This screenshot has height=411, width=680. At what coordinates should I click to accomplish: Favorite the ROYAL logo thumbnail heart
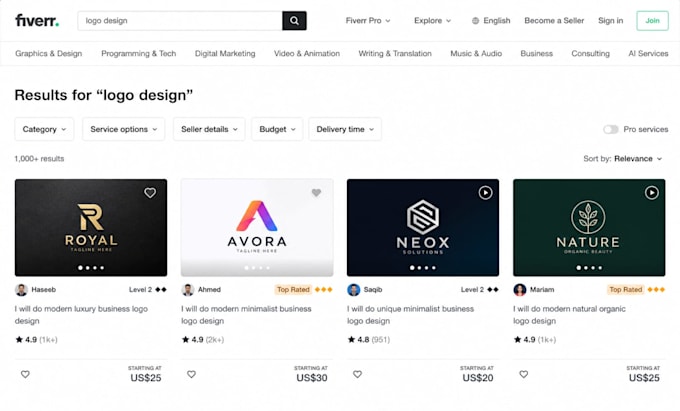pyautogui.click(x=150, y=192)
